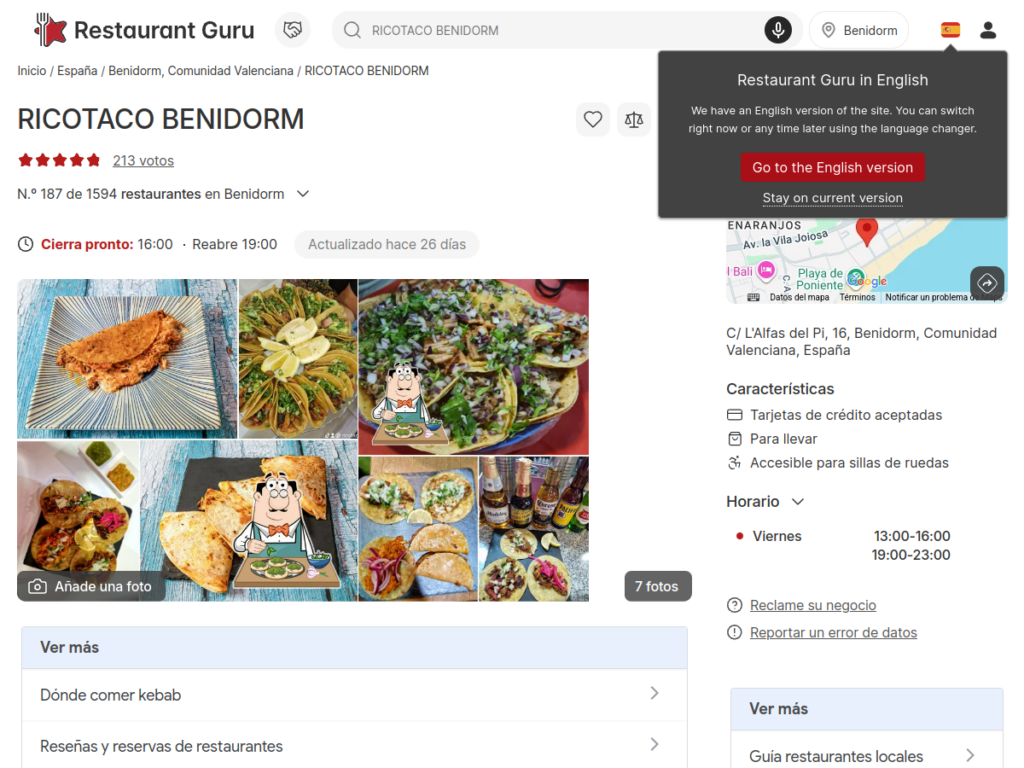Click the Actualizado hace 26 días badge
The width and height of the screenshot is (1024, 768).
click(x=387, y=244)
